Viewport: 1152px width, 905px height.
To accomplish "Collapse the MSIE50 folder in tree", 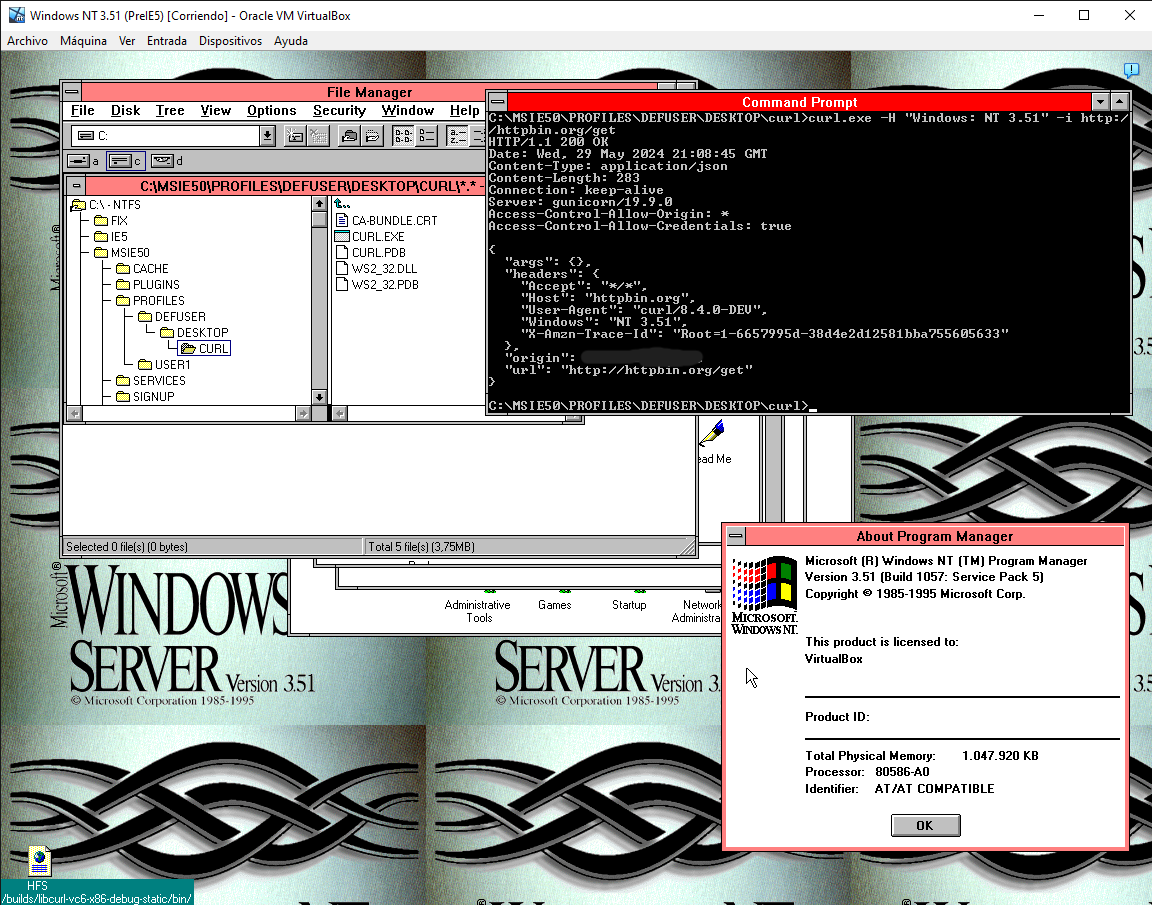I will [101, 253].
